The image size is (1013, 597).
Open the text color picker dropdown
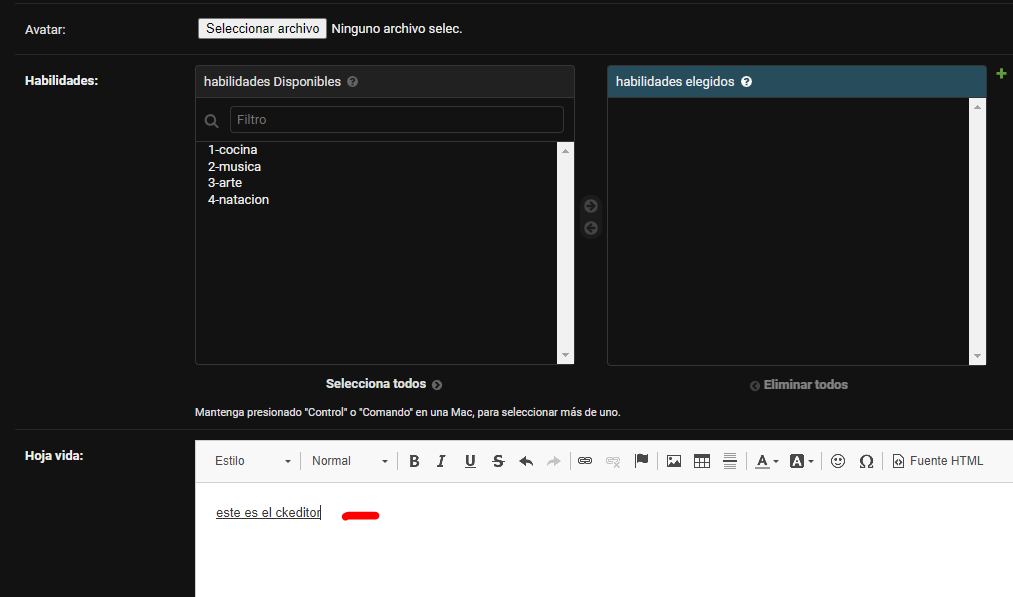click(x=767, y=461)
